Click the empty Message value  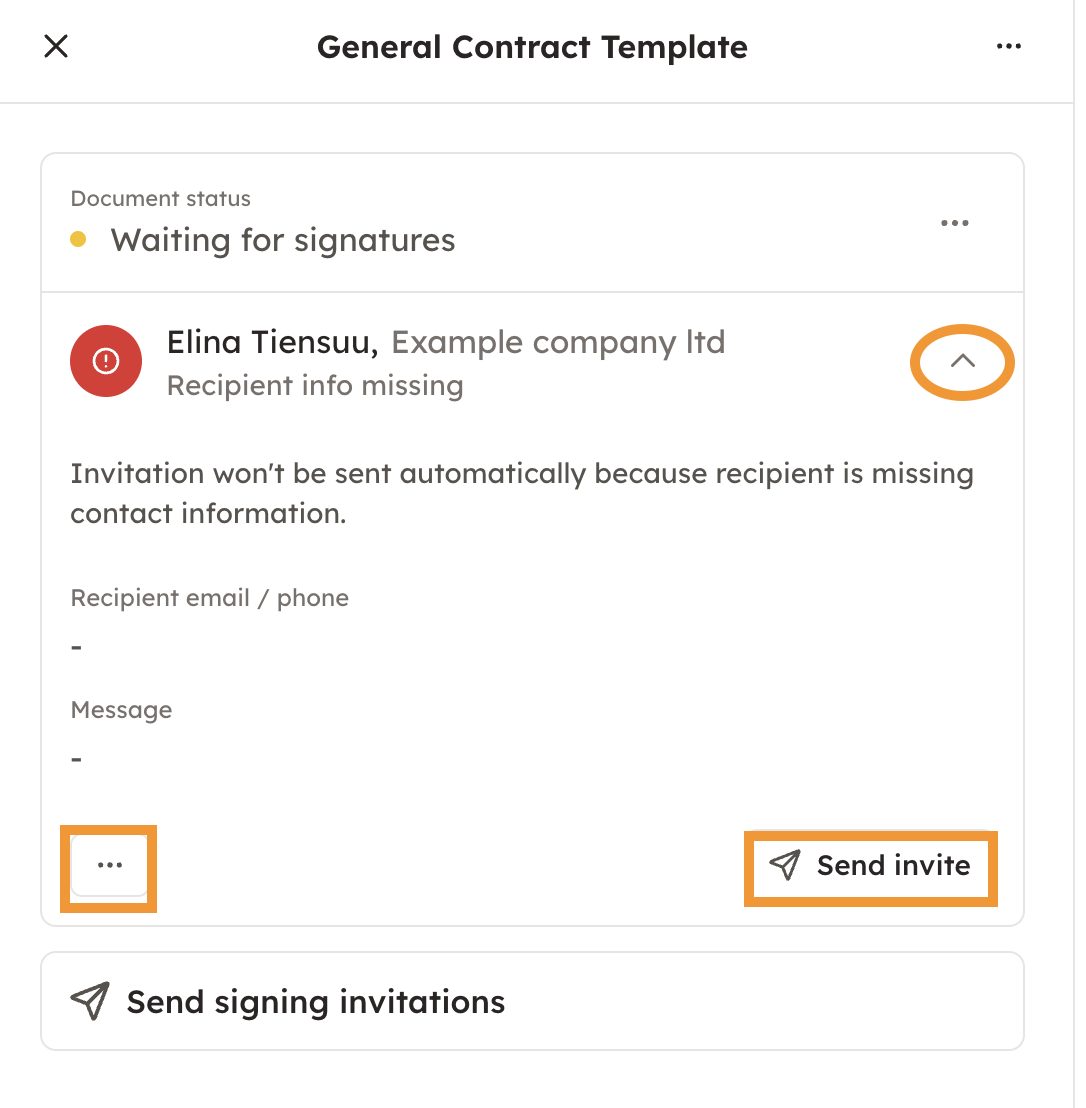pyautogui.click(x=77, y=759)
